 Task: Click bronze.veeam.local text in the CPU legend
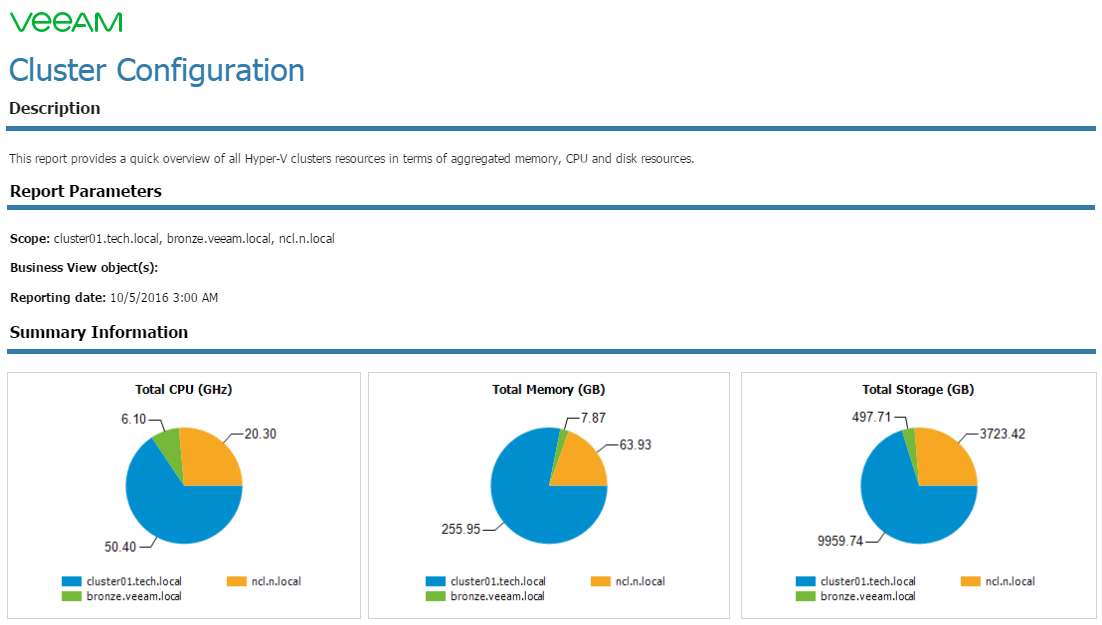tap(134, 596)
